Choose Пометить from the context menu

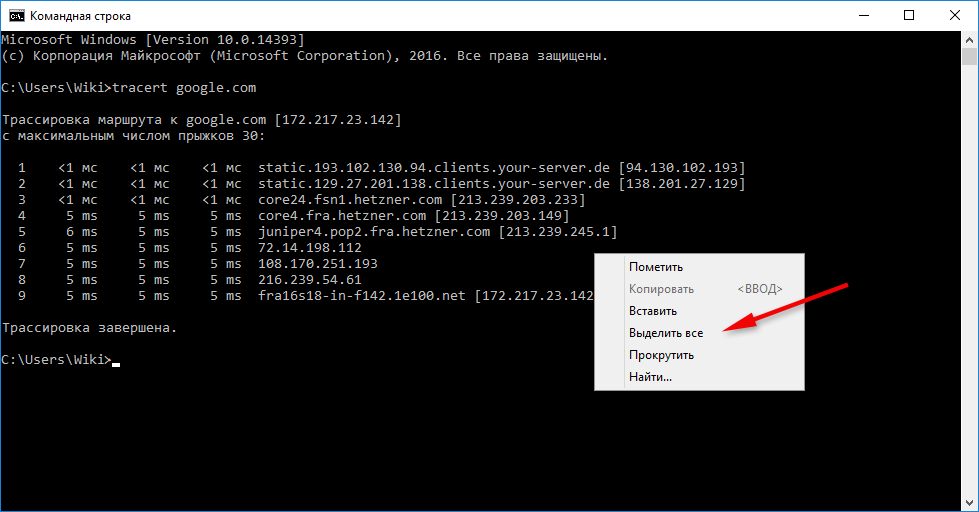[x=656, y=267]
